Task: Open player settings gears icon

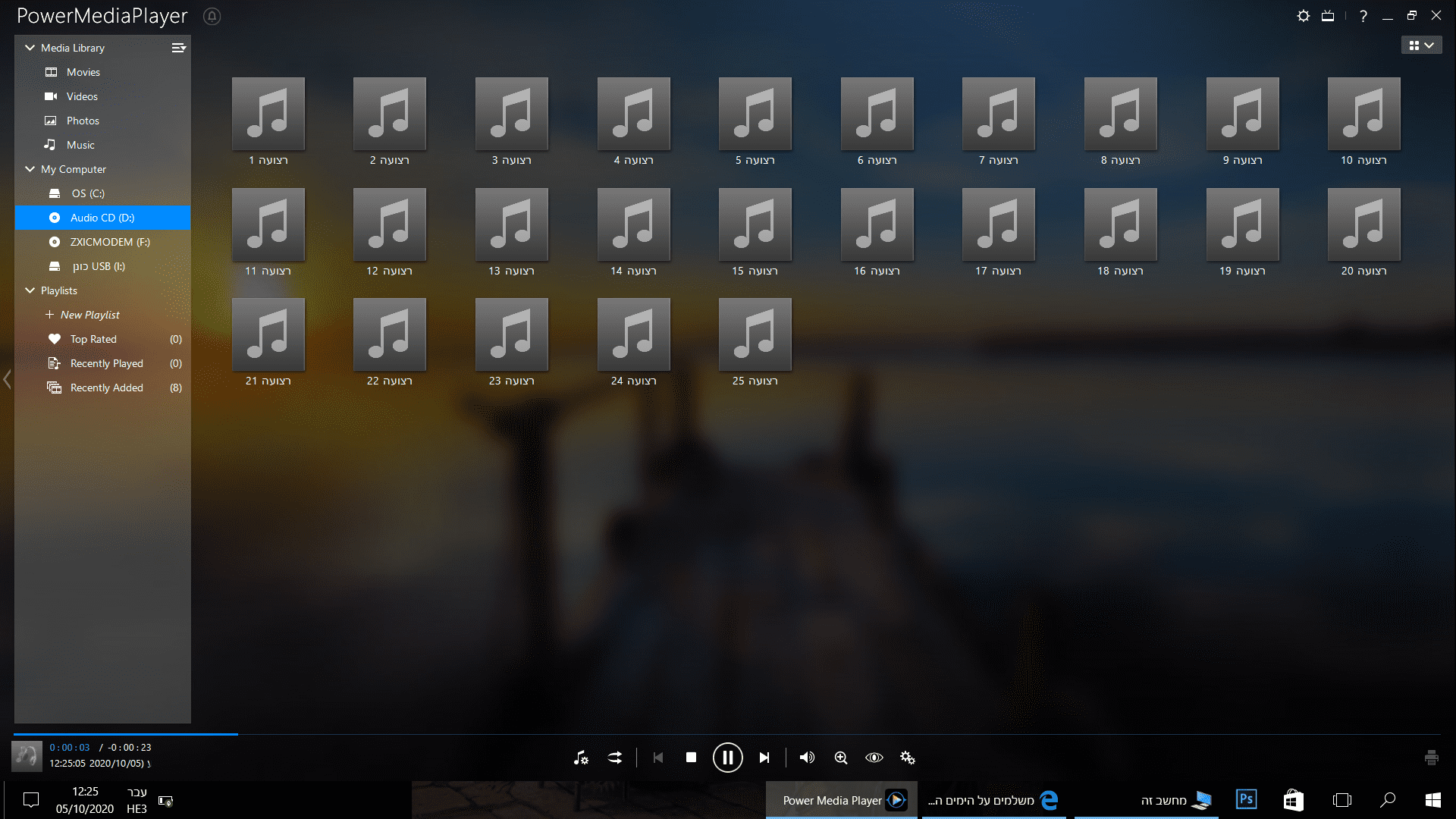Action: tap(908, 758)
